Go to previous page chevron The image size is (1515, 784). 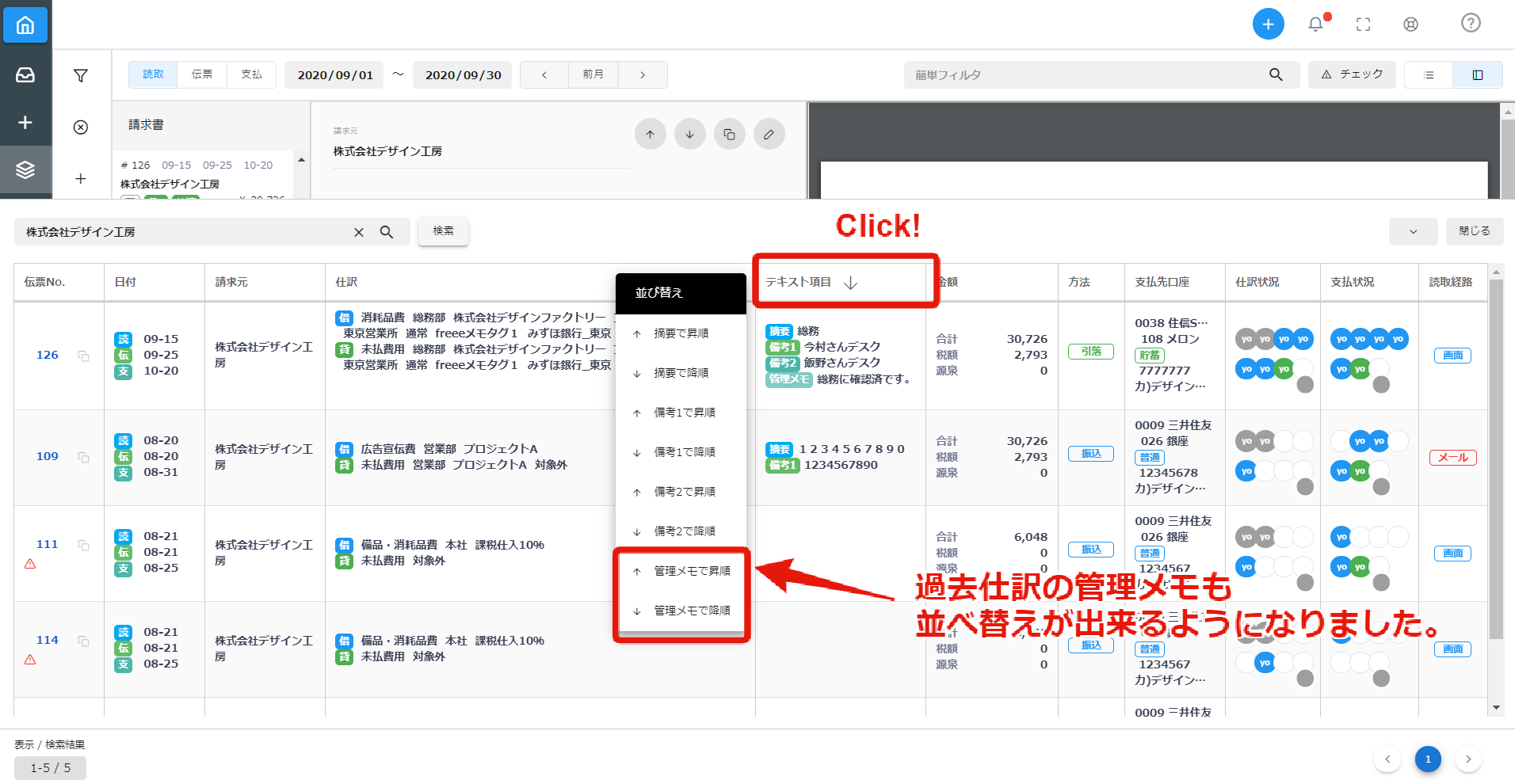click(1387, 759)
